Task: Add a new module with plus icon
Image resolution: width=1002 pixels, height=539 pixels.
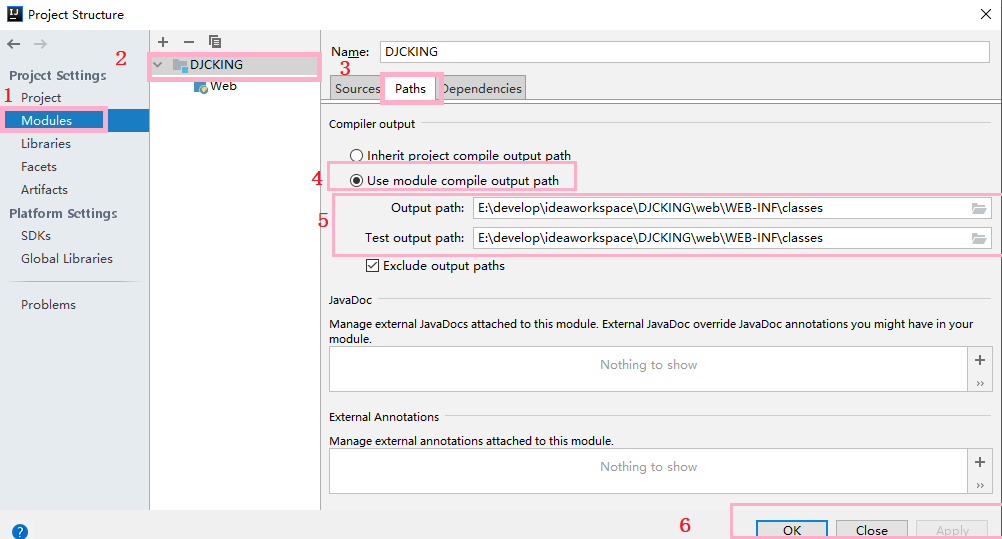Action: point(163,42)
